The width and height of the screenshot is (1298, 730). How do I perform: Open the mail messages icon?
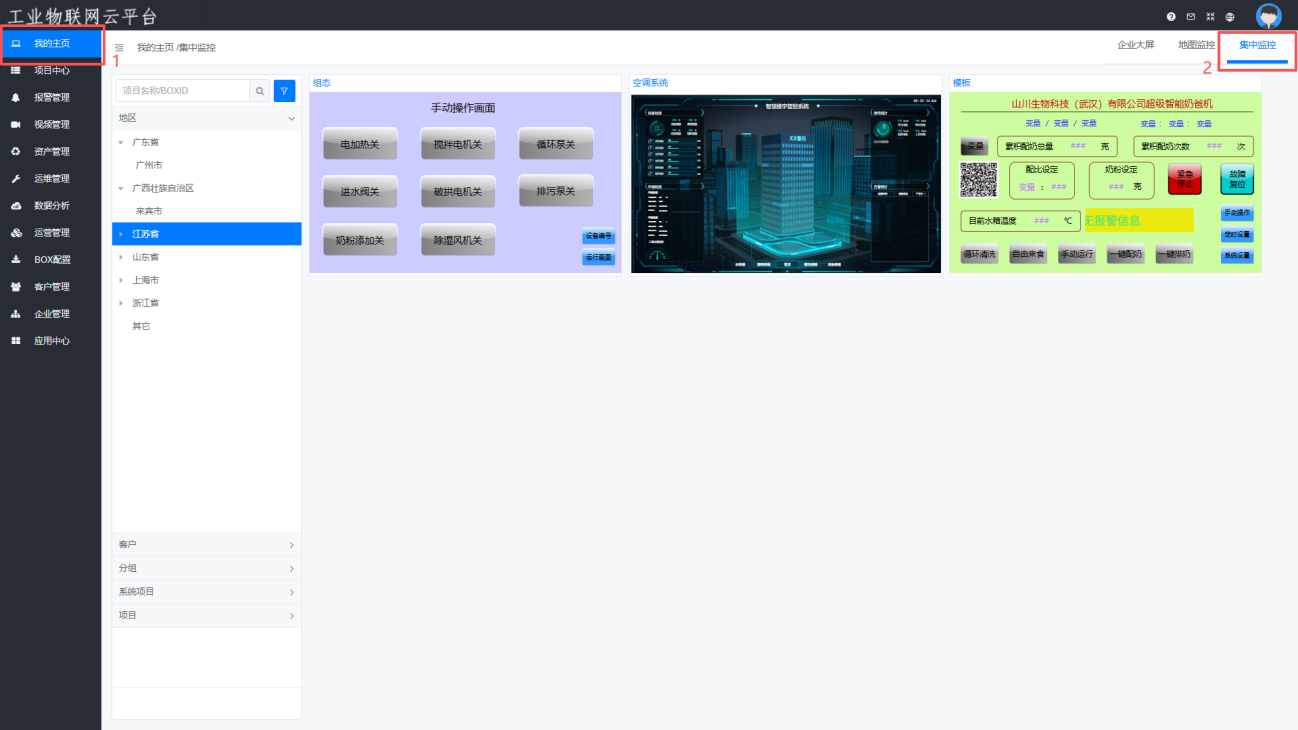1190,17
